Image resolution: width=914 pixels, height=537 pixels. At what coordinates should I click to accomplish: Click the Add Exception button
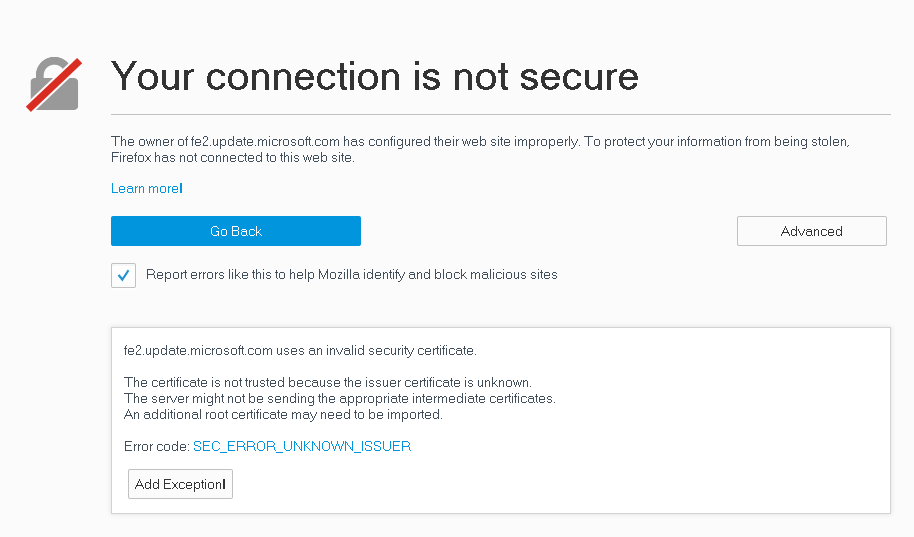click(x=180, y=484)
